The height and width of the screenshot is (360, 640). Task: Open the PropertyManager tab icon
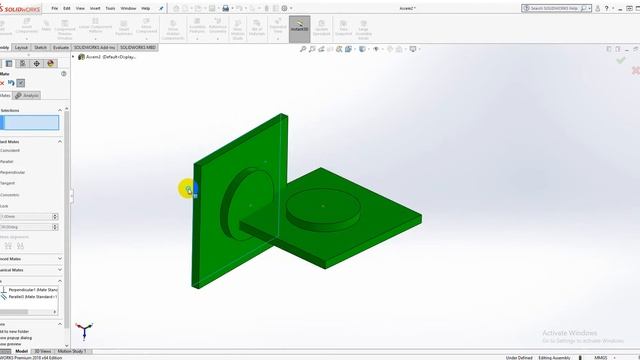9,63
